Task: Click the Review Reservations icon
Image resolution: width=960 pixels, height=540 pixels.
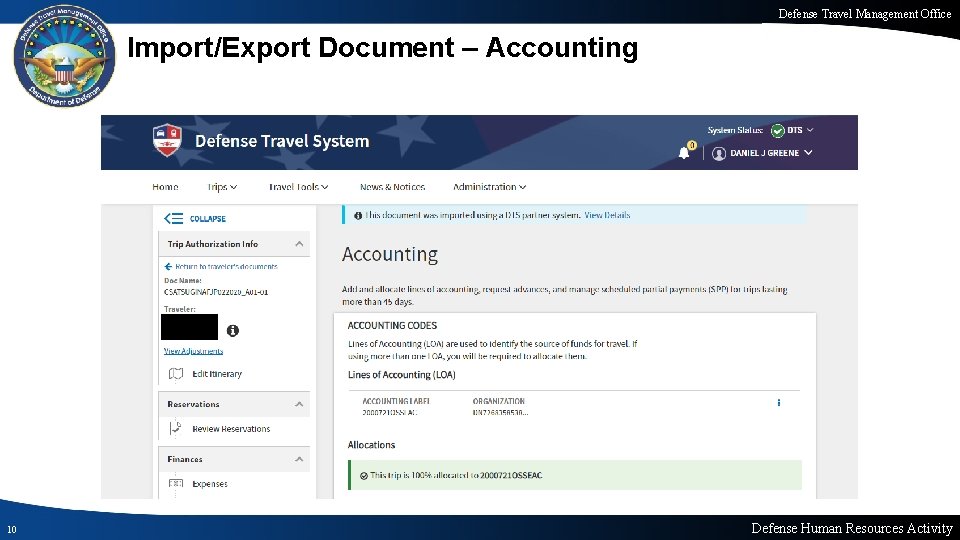Action: coord(176,428)
